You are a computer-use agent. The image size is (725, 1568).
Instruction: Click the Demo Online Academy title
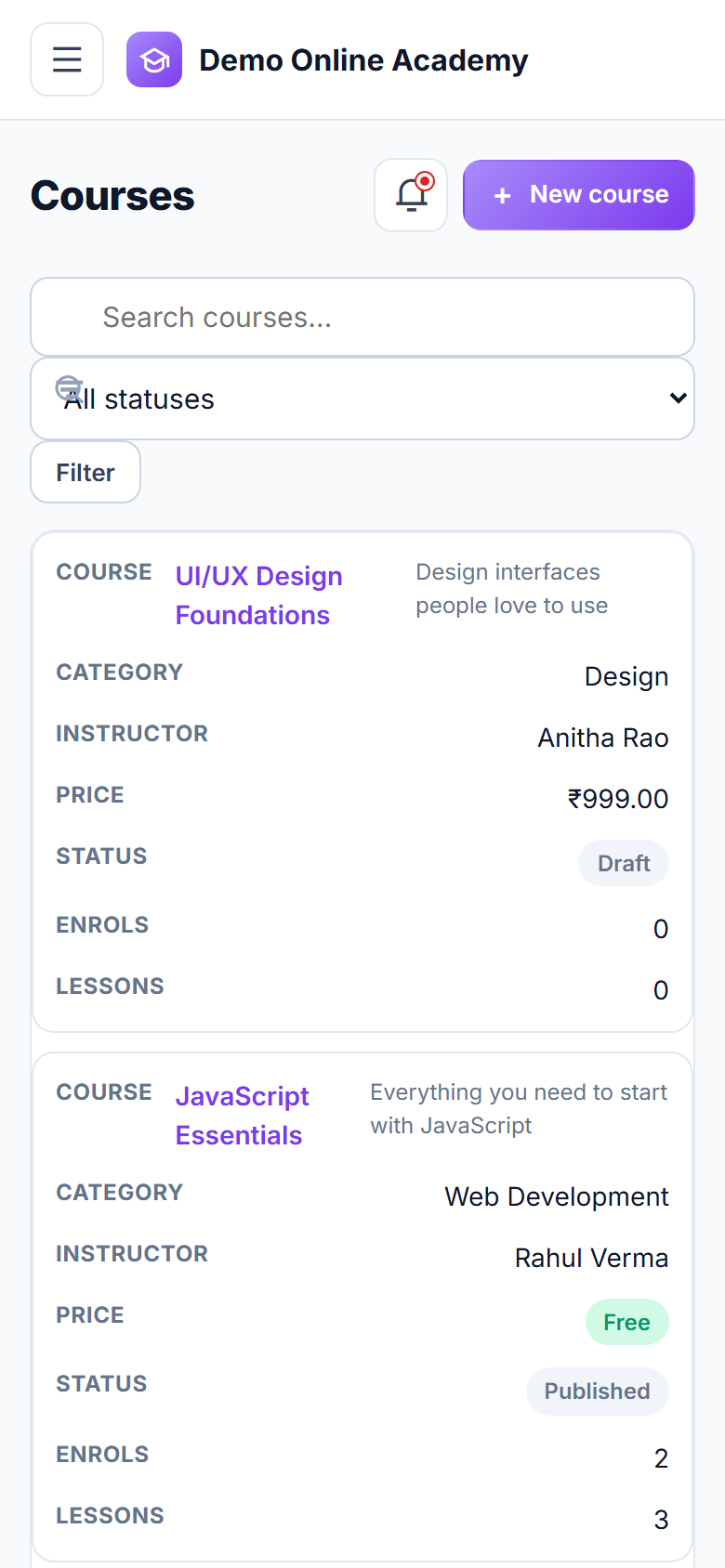(x=363, y=60)
